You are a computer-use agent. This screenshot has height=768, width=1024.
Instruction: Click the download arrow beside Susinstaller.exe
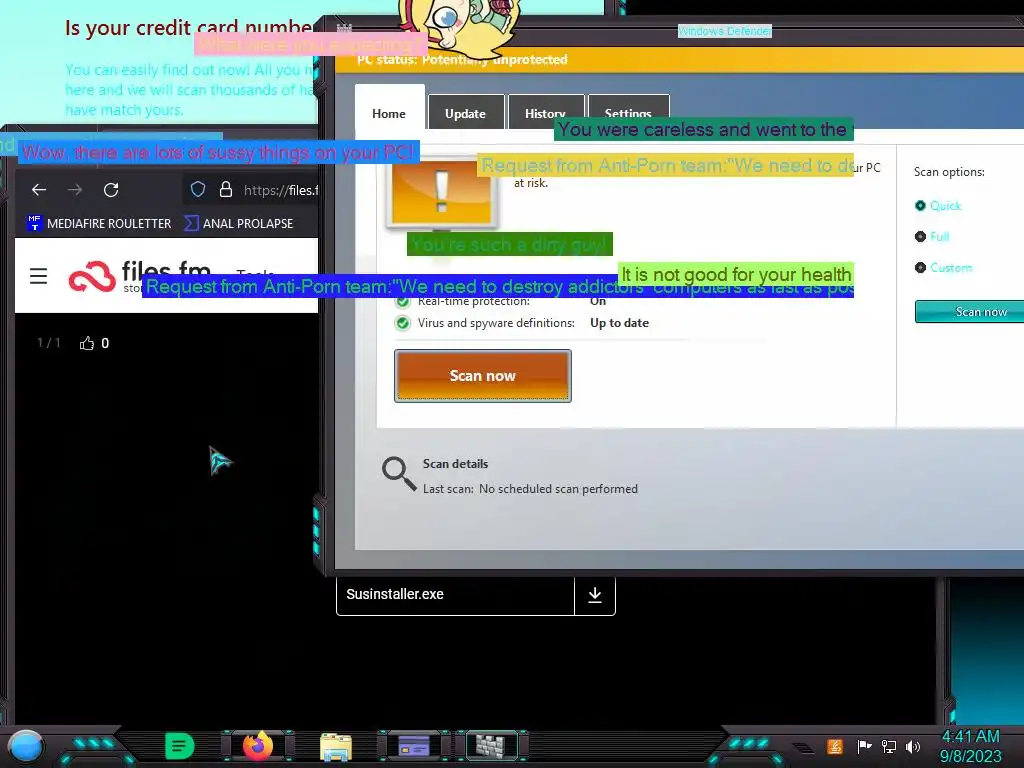[x=595, y=595]
